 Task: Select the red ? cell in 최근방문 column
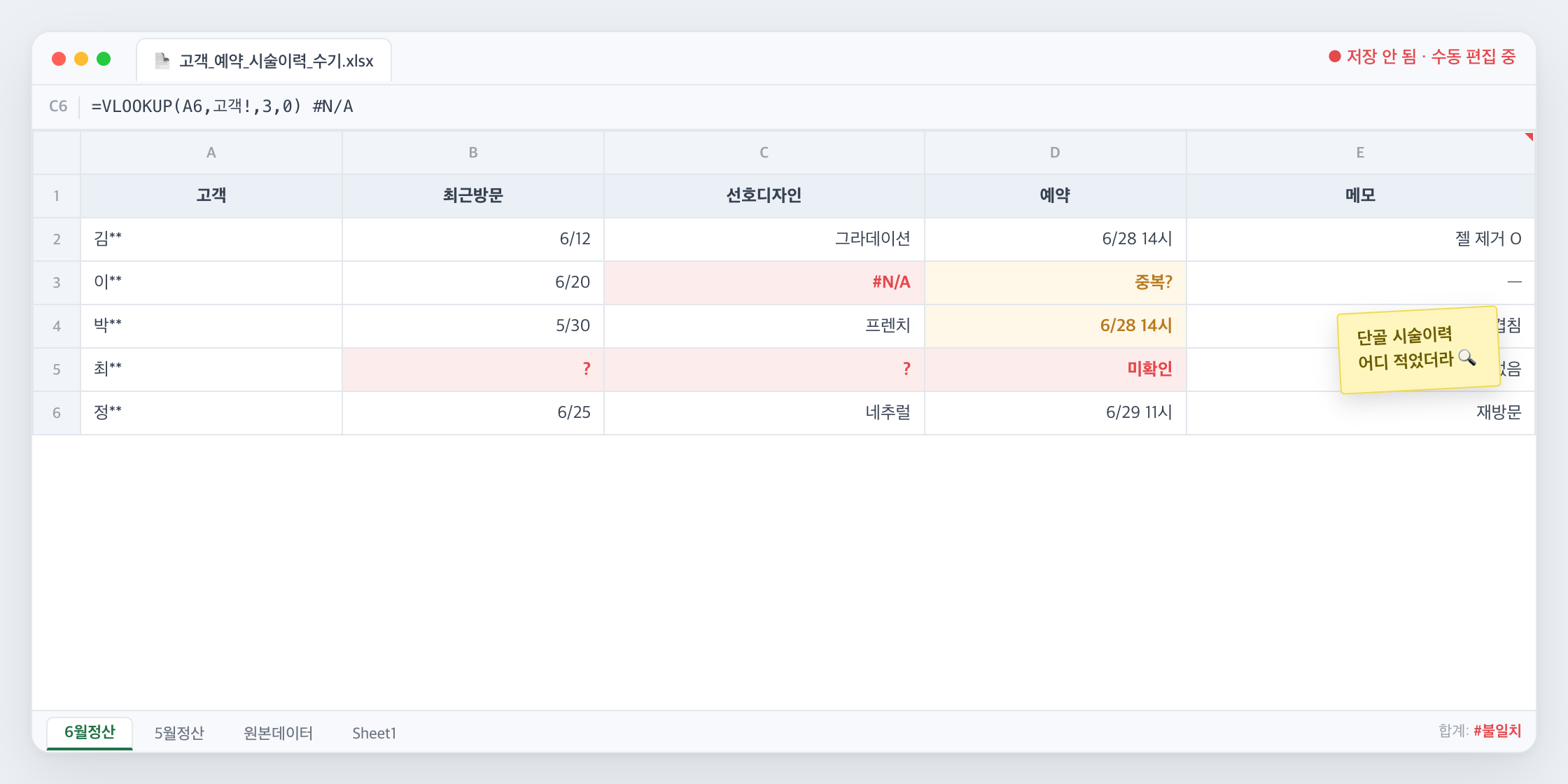click(473, 370)
